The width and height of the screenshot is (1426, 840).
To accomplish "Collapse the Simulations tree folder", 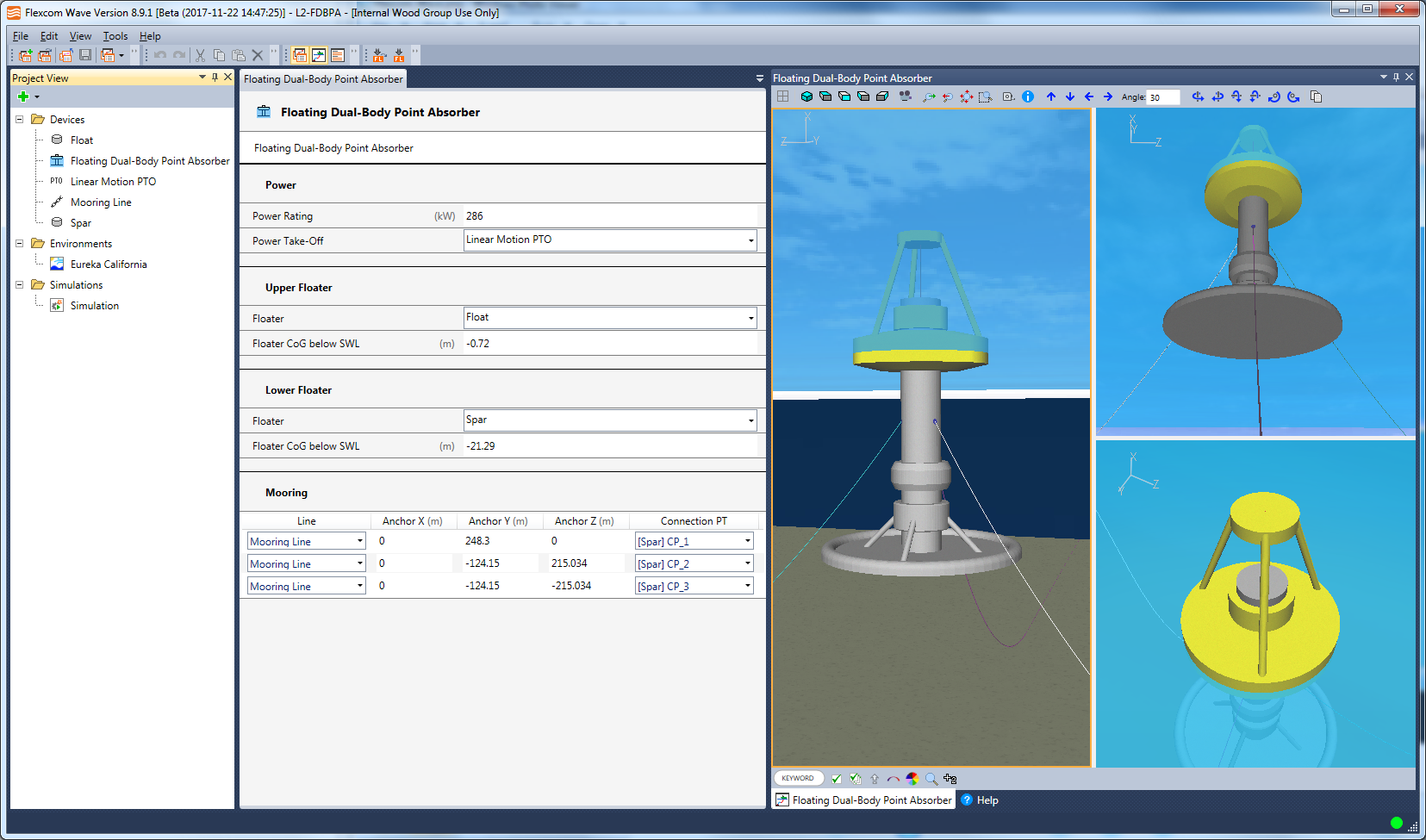I will coord(19,285).
